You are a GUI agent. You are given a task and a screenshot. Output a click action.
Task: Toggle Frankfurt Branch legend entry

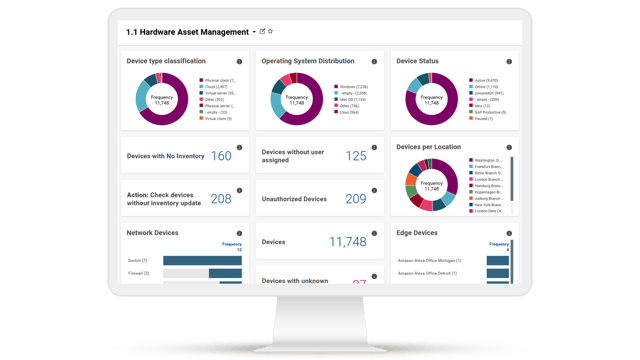(486, 167)
